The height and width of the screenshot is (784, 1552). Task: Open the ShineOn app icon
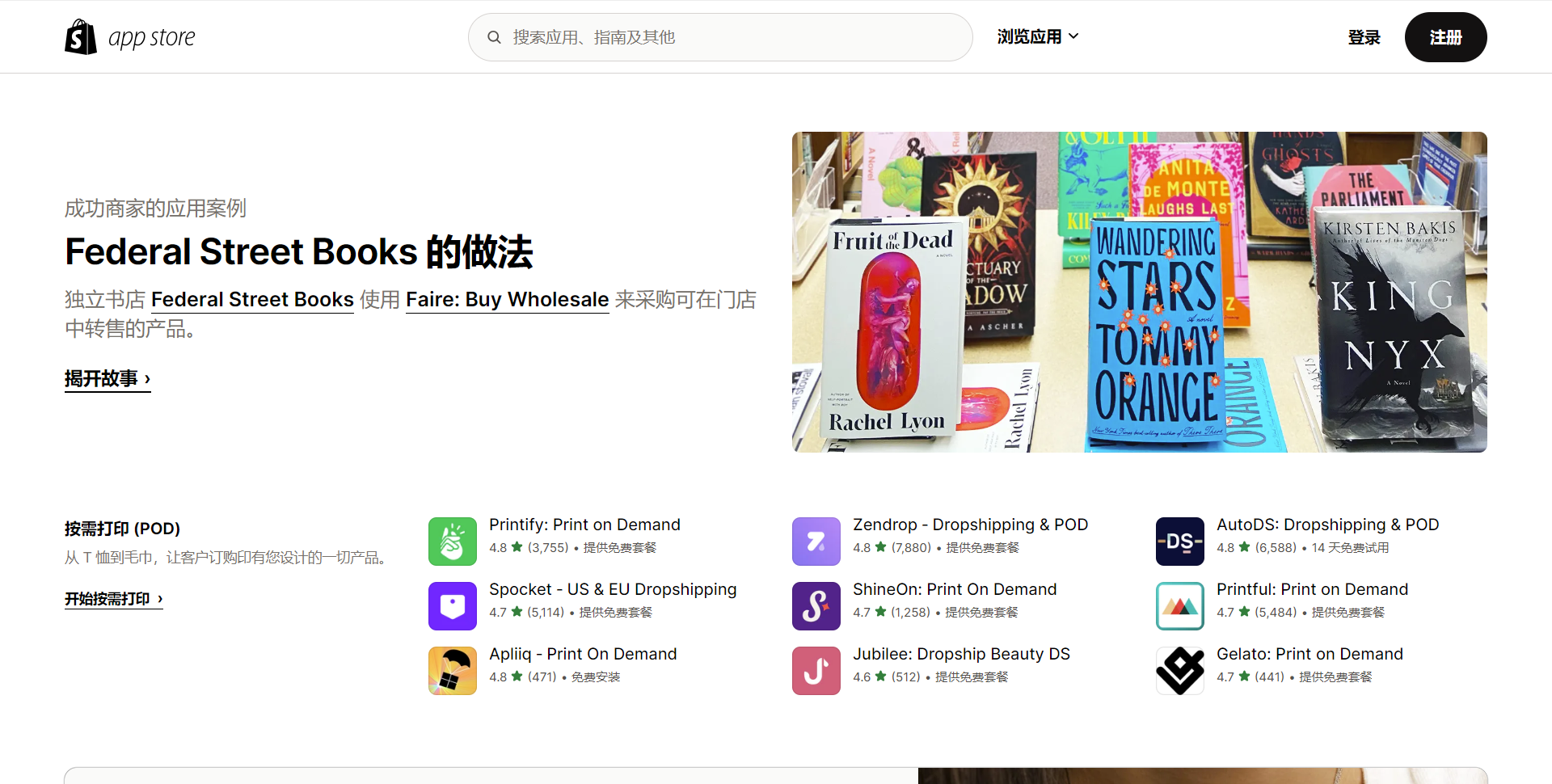[x=816, y=606]
